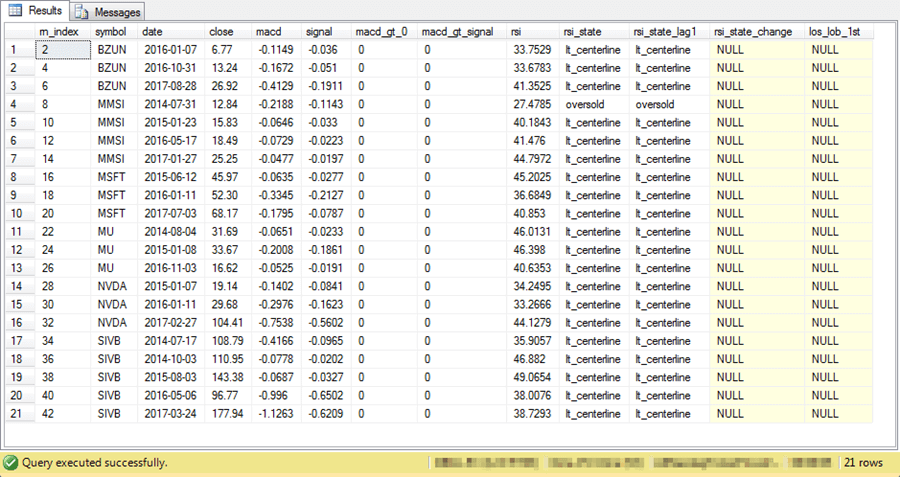
Task: Select the macd_gt_signal column header
Action: pyautogui.click(x=461, y=32)
